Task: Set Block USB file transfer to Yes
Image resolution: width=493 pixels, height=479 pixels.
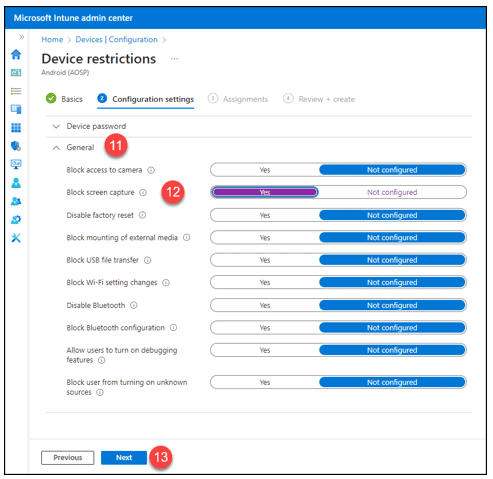Action: click(265, 260)
